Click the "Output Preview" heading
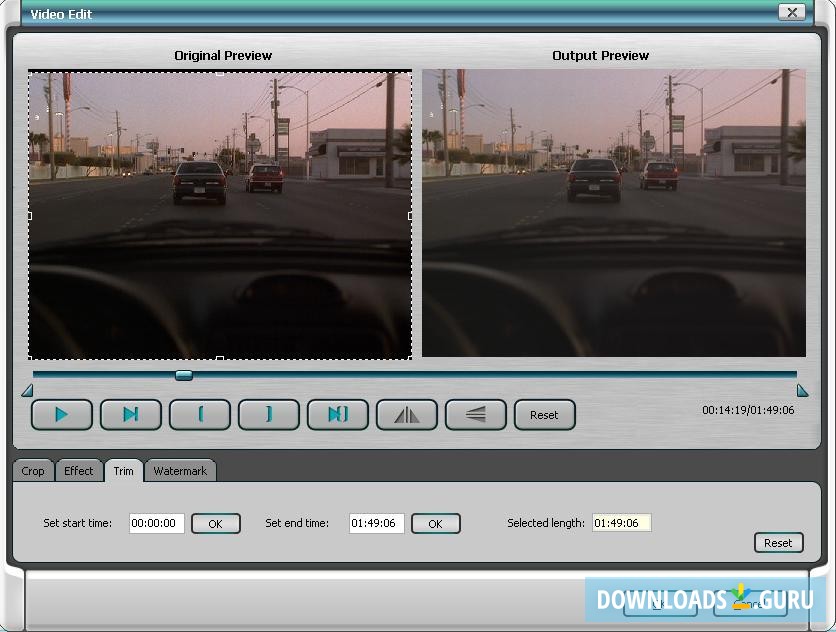 point(600,55)
